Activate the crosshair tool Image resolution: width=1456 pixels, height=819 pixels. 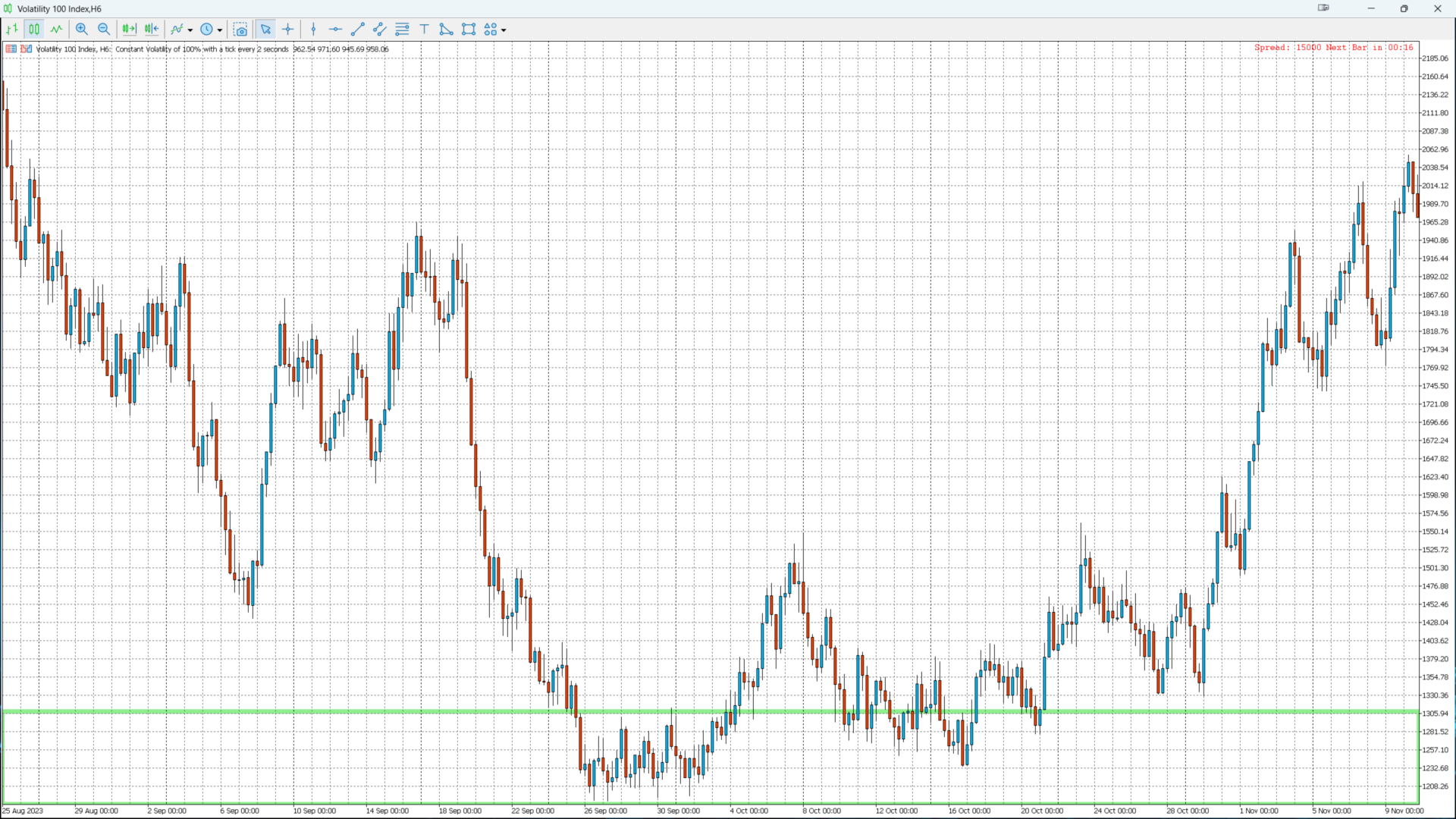coord(288,30)
